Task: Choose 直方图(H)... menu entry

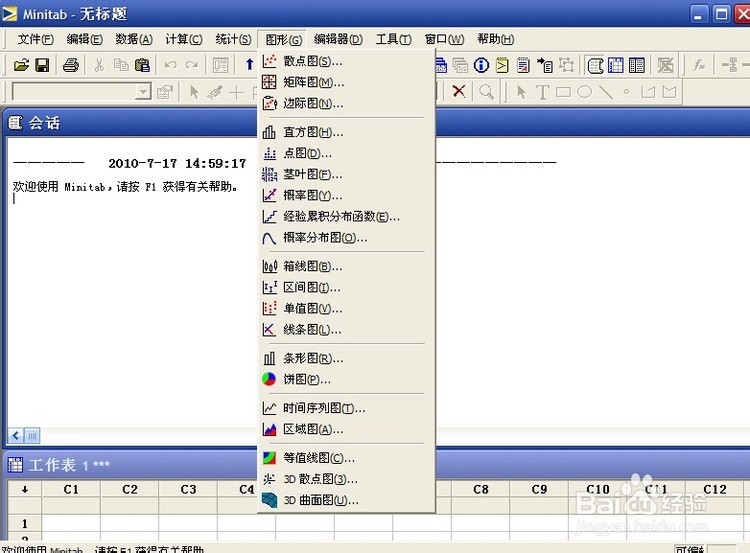Action: coord(346,132)
